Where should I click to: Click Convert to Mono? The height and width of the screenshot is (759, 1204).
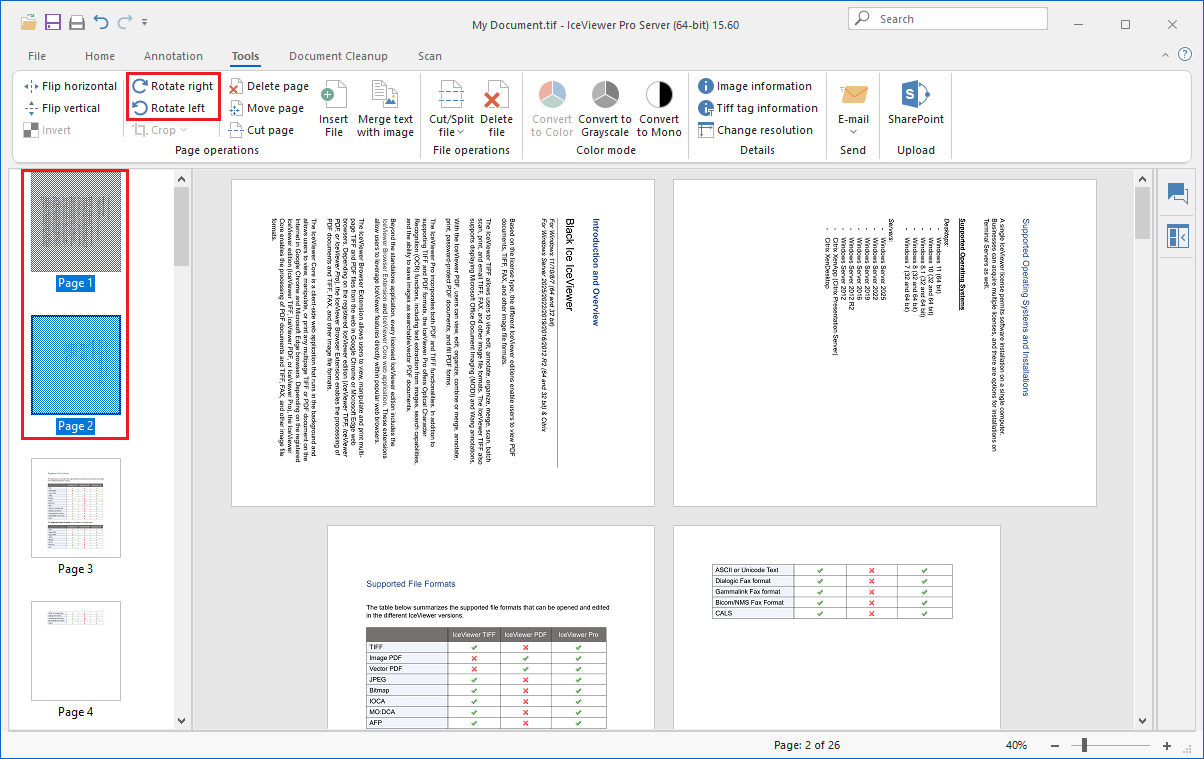click(659, 109)
